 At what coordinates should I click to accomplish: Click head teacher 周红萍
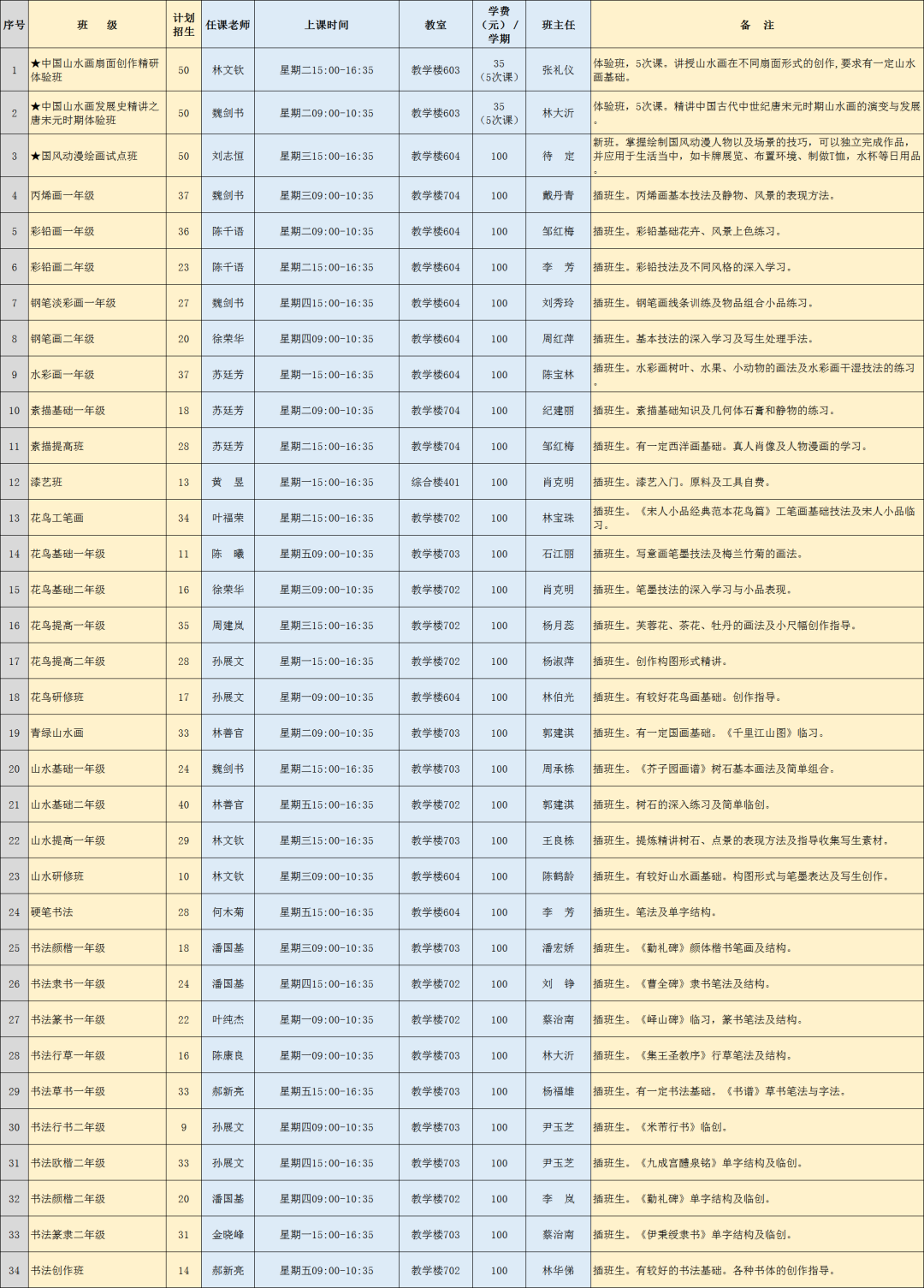[x=558, y=339]
